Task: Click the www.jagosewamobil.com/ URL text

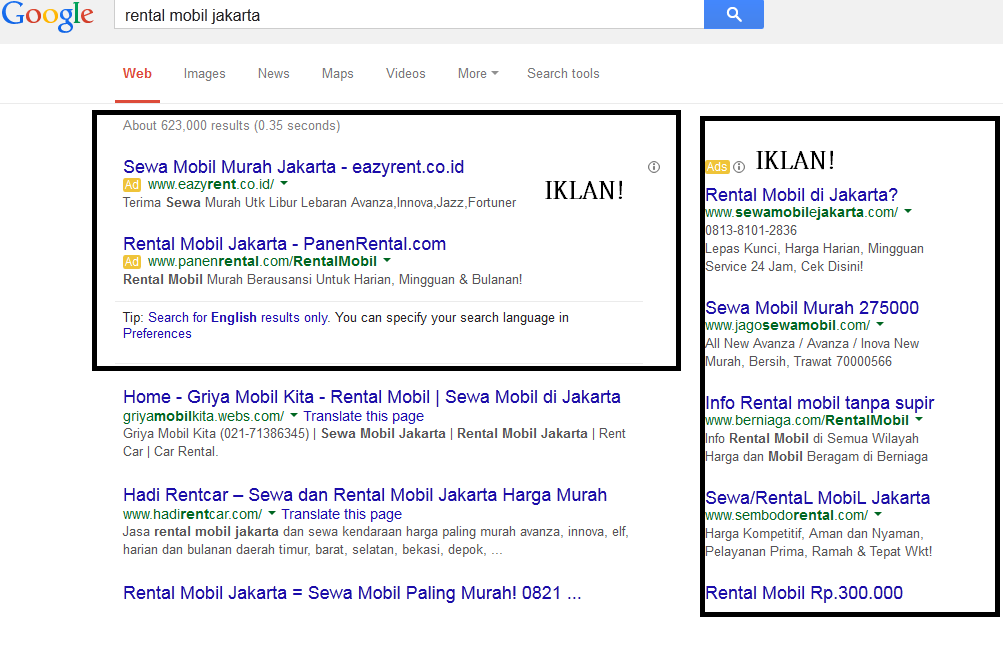Action: click(787, 325)
